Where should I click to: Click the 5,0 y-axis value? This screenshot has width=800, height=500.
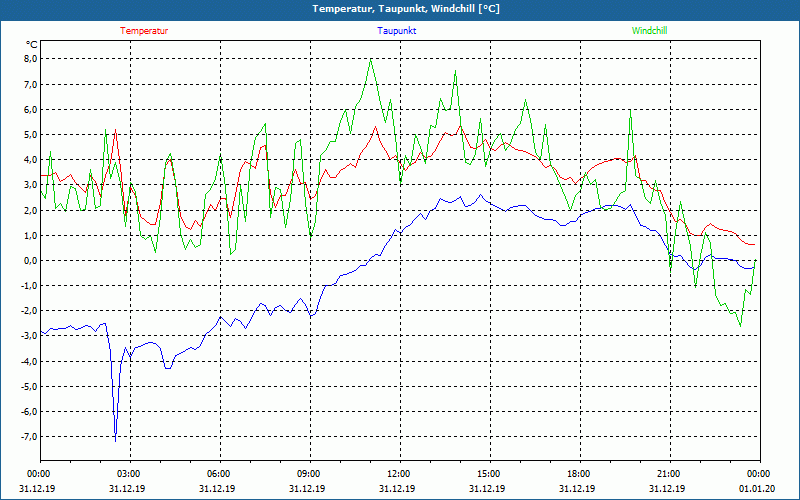pyautogui.click(x=31, y=134)
